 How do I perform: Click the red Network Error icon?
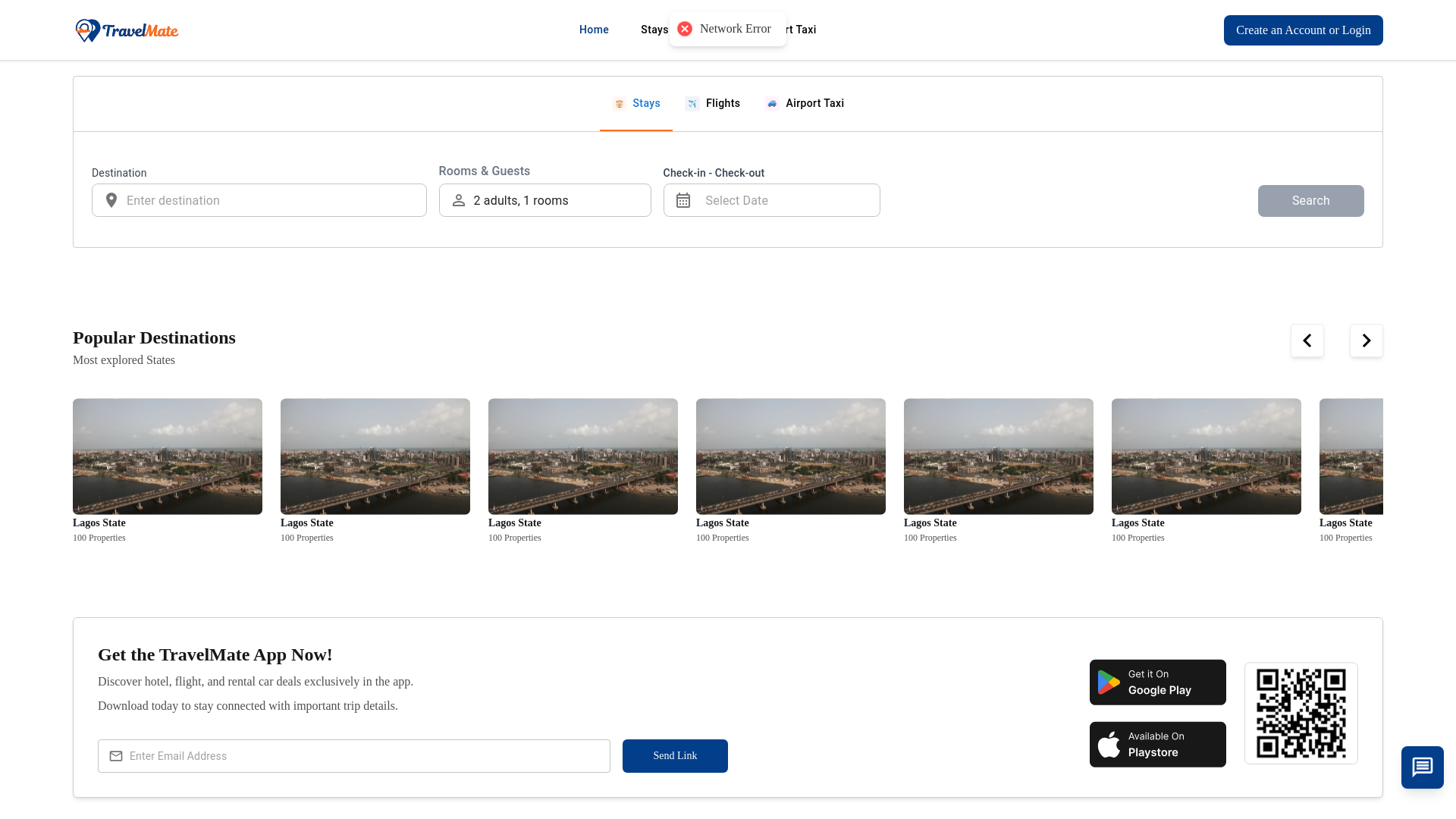pyautogui.click(x=685, y=29)
